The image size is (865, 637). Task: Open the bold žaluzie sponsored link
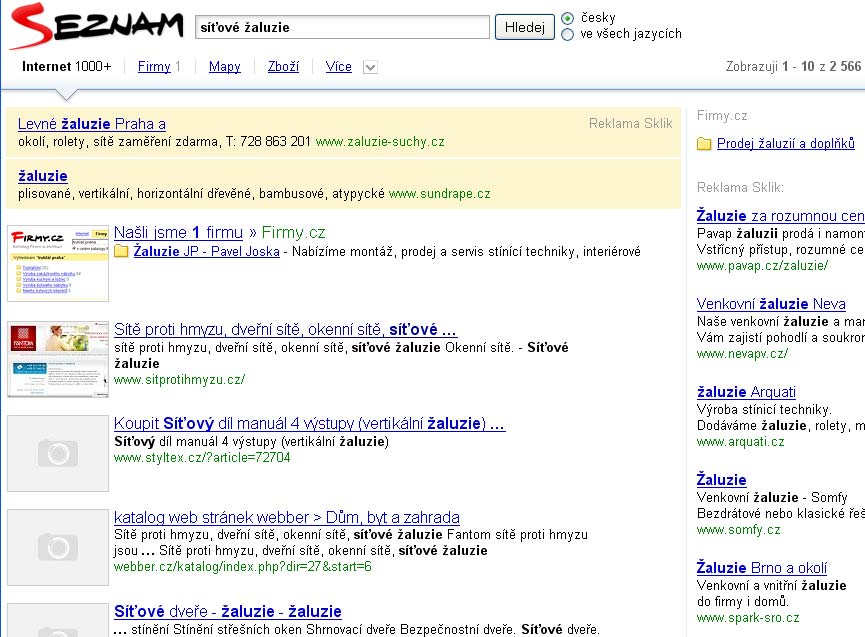[x=42, y=176]
